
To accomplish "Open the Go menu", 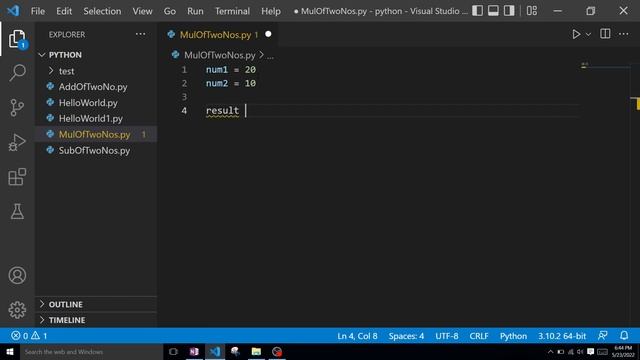I will (x=170, y=11).
